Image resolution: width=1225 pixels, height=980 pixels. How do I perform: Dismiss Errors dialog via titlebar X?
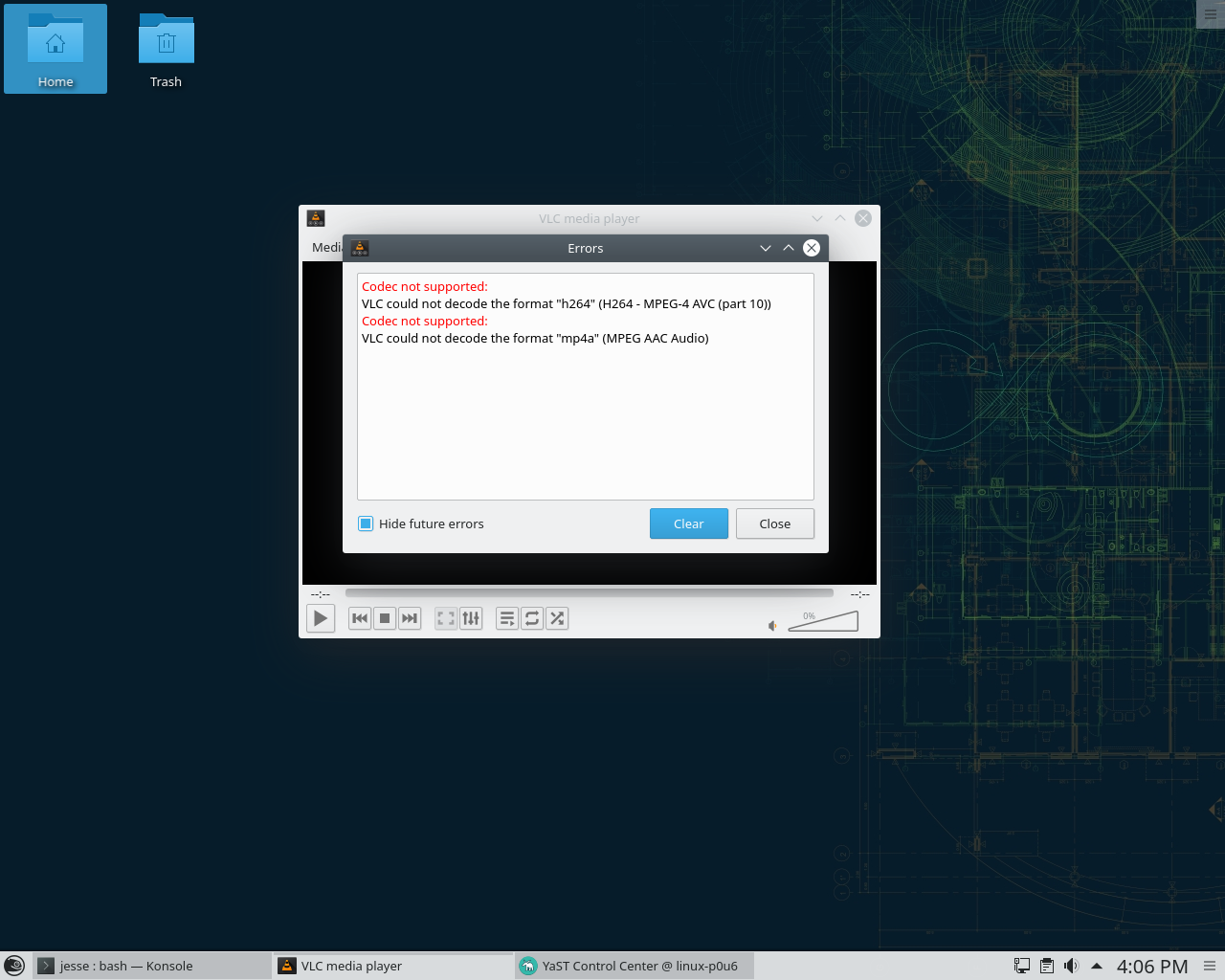coord(812,248)
